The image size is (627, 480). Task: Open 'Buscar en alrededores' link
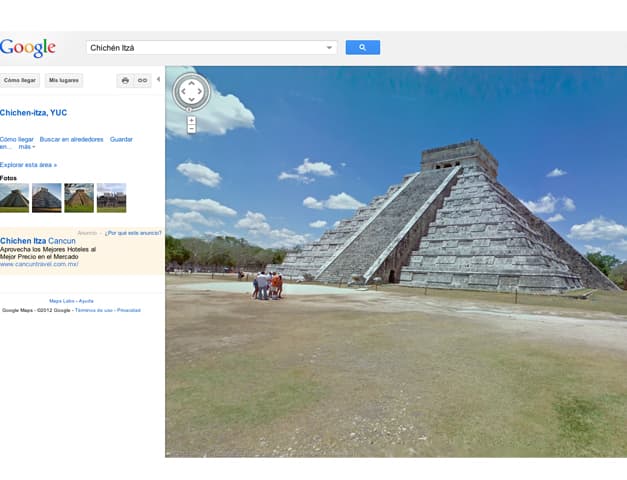point(71,139)
